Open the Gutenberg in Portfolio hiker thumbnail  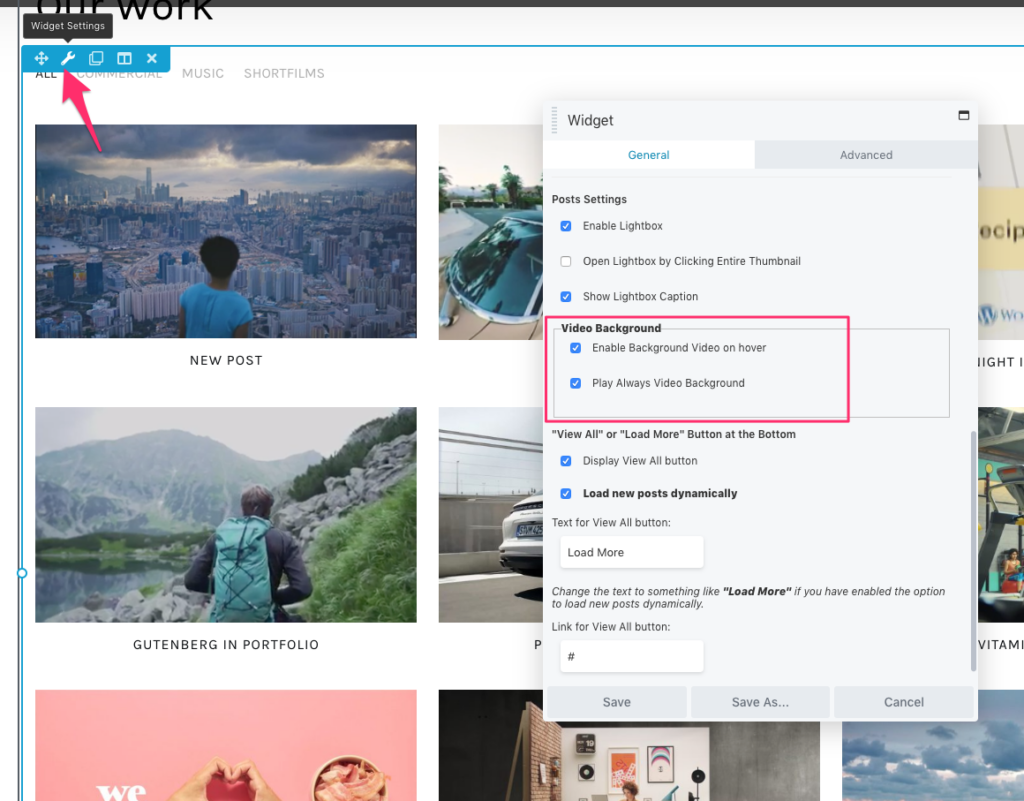point(226,514)
